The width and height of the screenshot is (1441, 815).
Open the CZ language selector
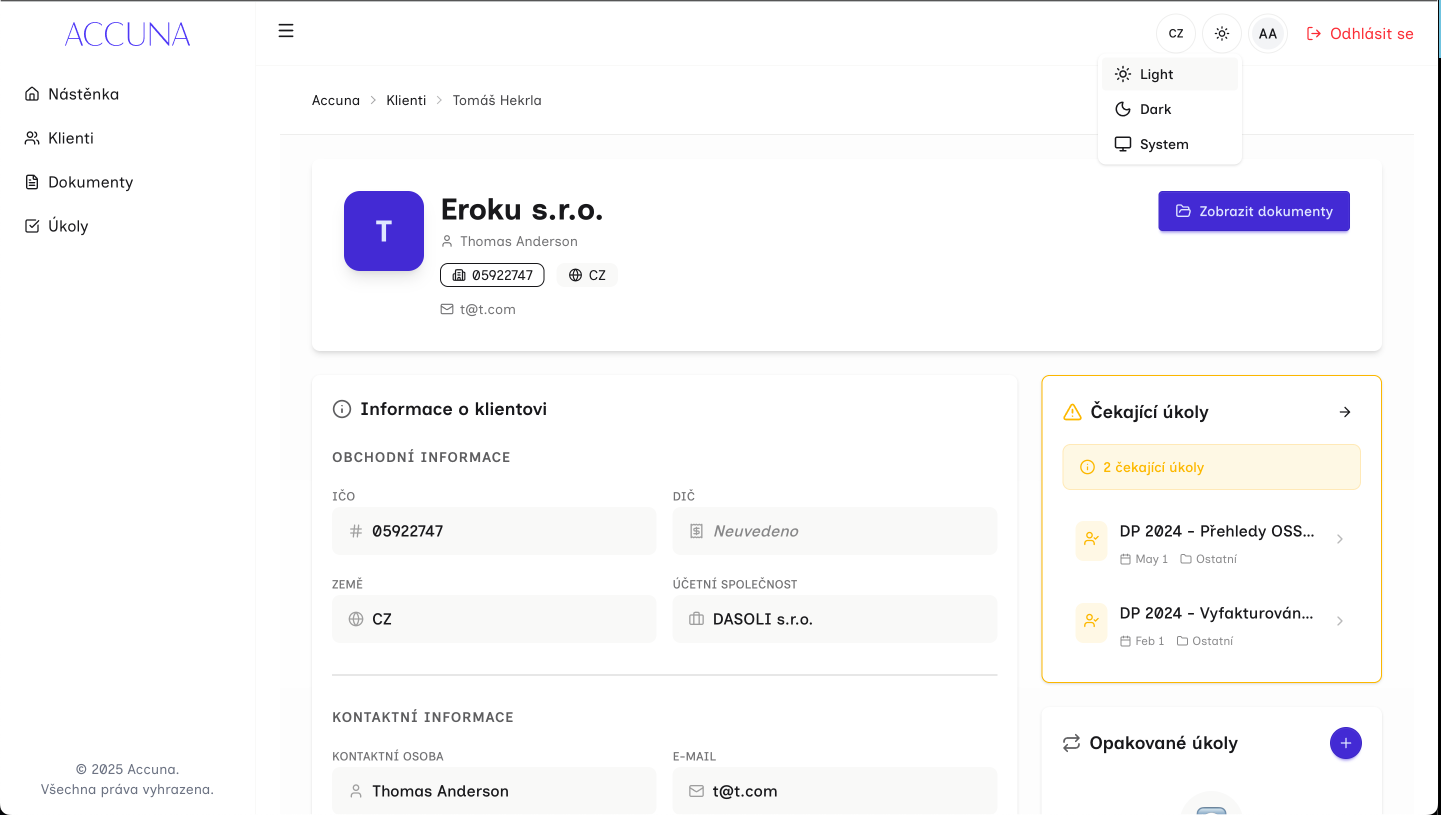pyautogui.click(x=1176, y=33)
